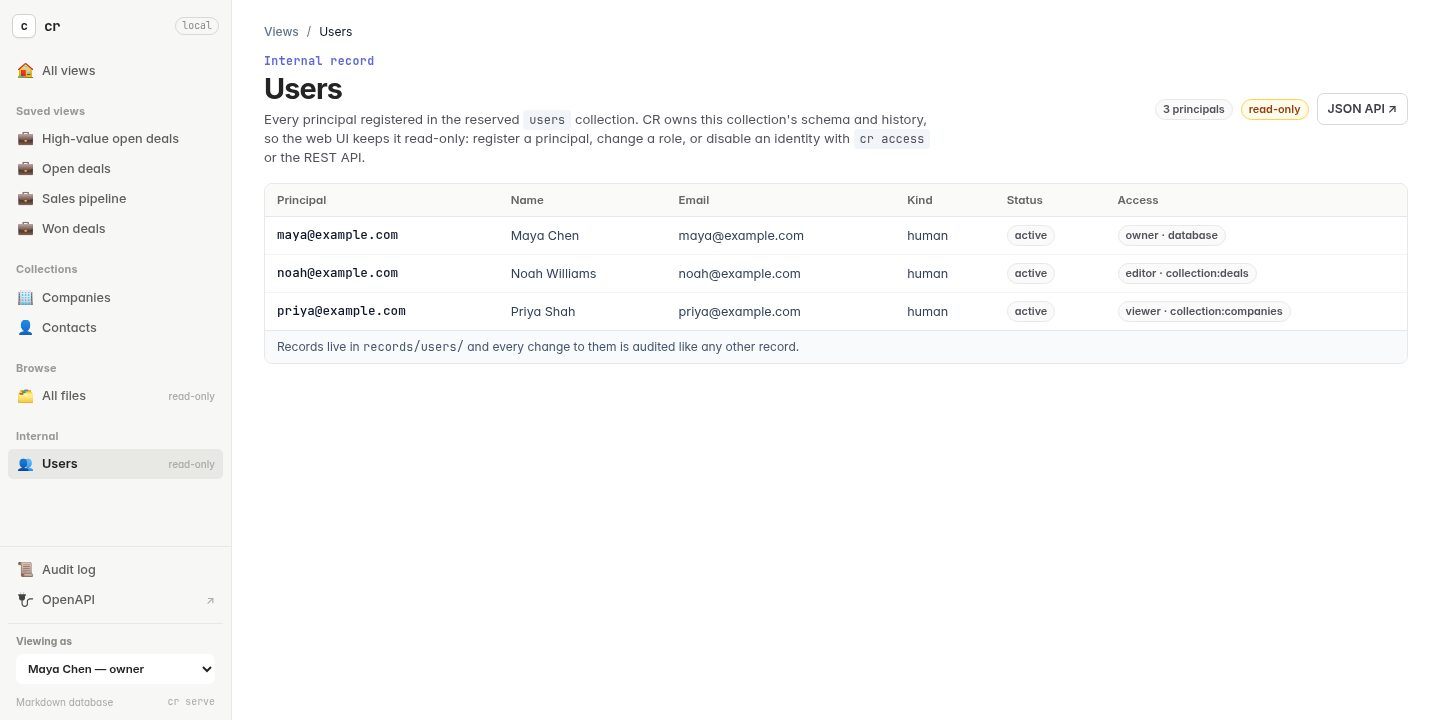
Task: Click the building icon next to Companies
Action: (25, 298)
